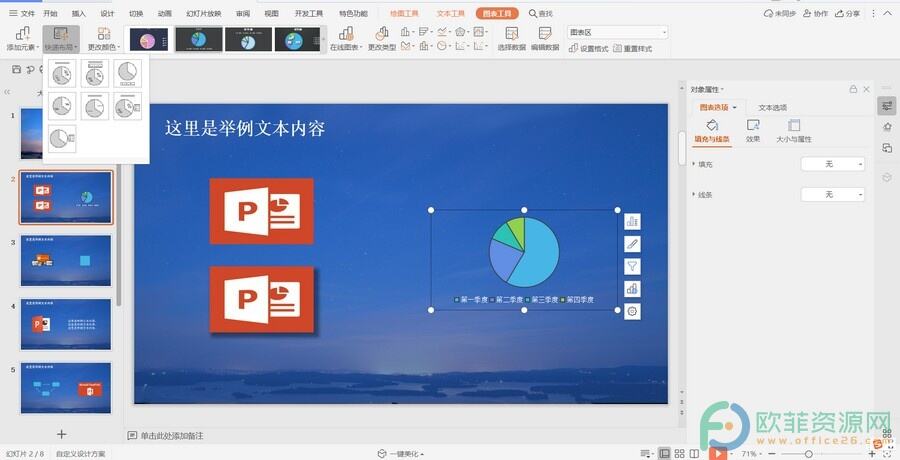Apply the fourth pie chart style thumbnail

point(298,40)
